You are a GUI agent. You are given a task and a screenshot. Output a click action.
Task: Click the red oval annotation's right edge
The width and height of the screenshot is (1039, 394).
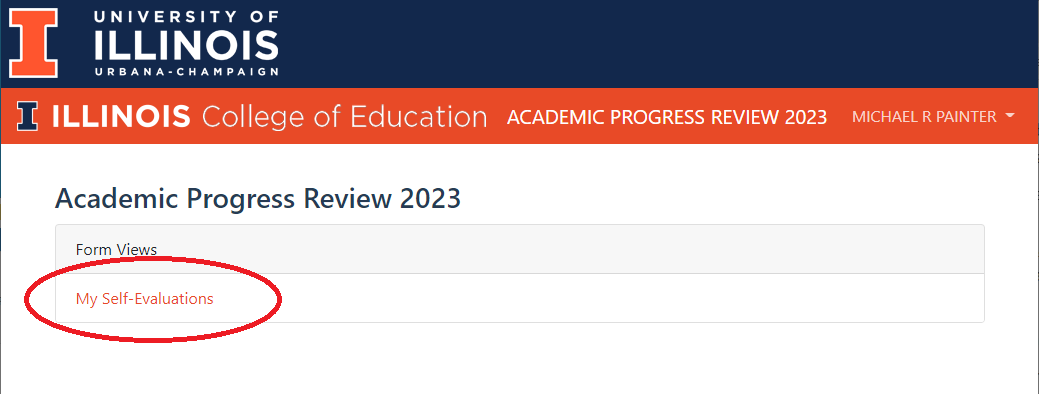pyautogui.click(x=280, y=299)
